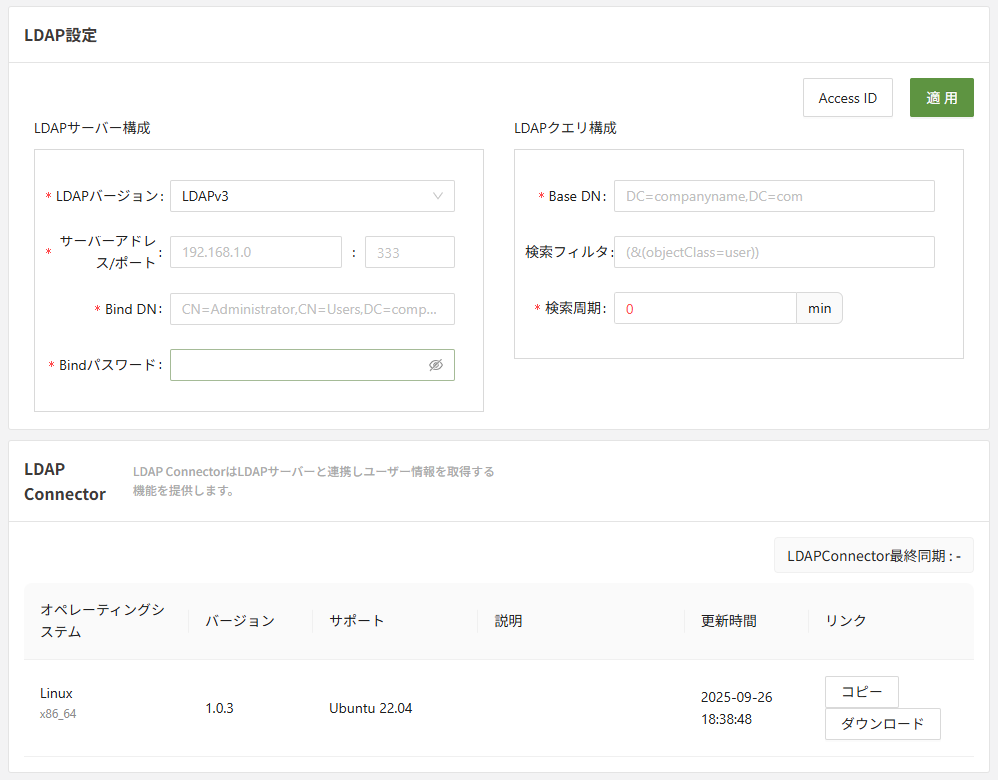The height and width of the screenshot is (780, 998).
Task: Select the Ubuntu 22.04 cell
Action: click(370, 708)
